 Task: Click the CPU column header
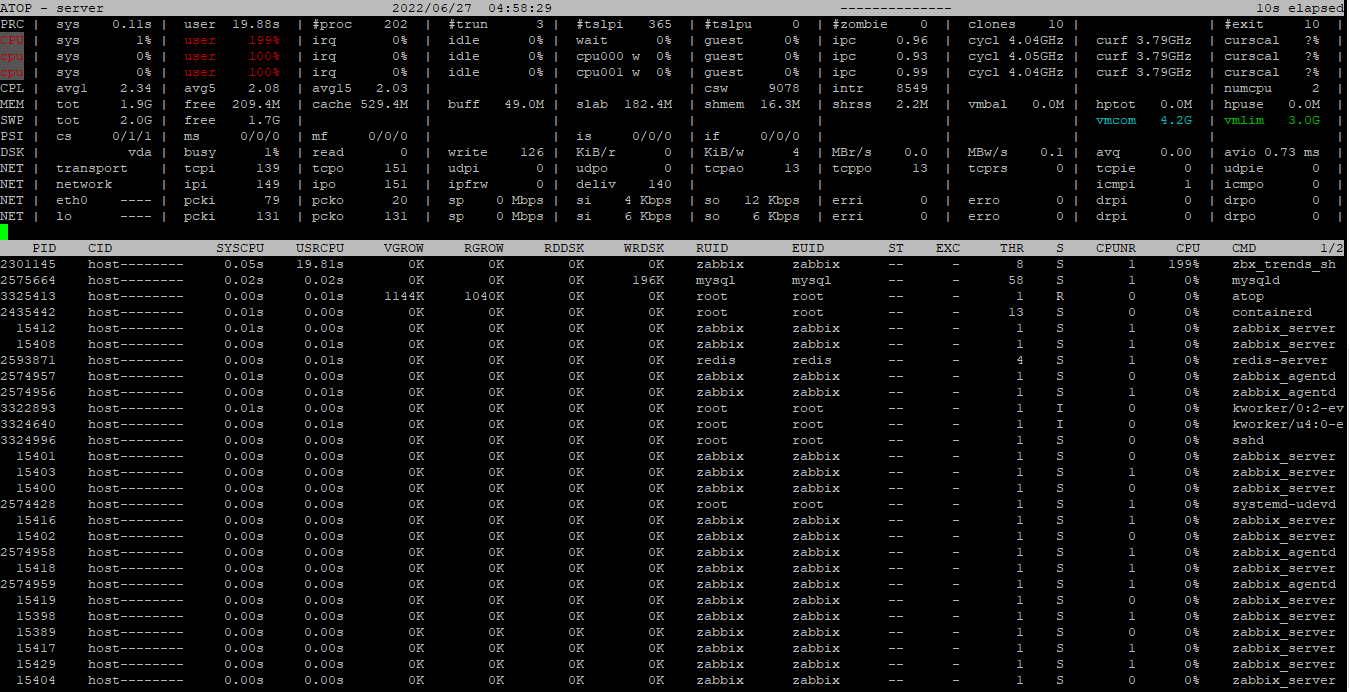click(1188, 248)
